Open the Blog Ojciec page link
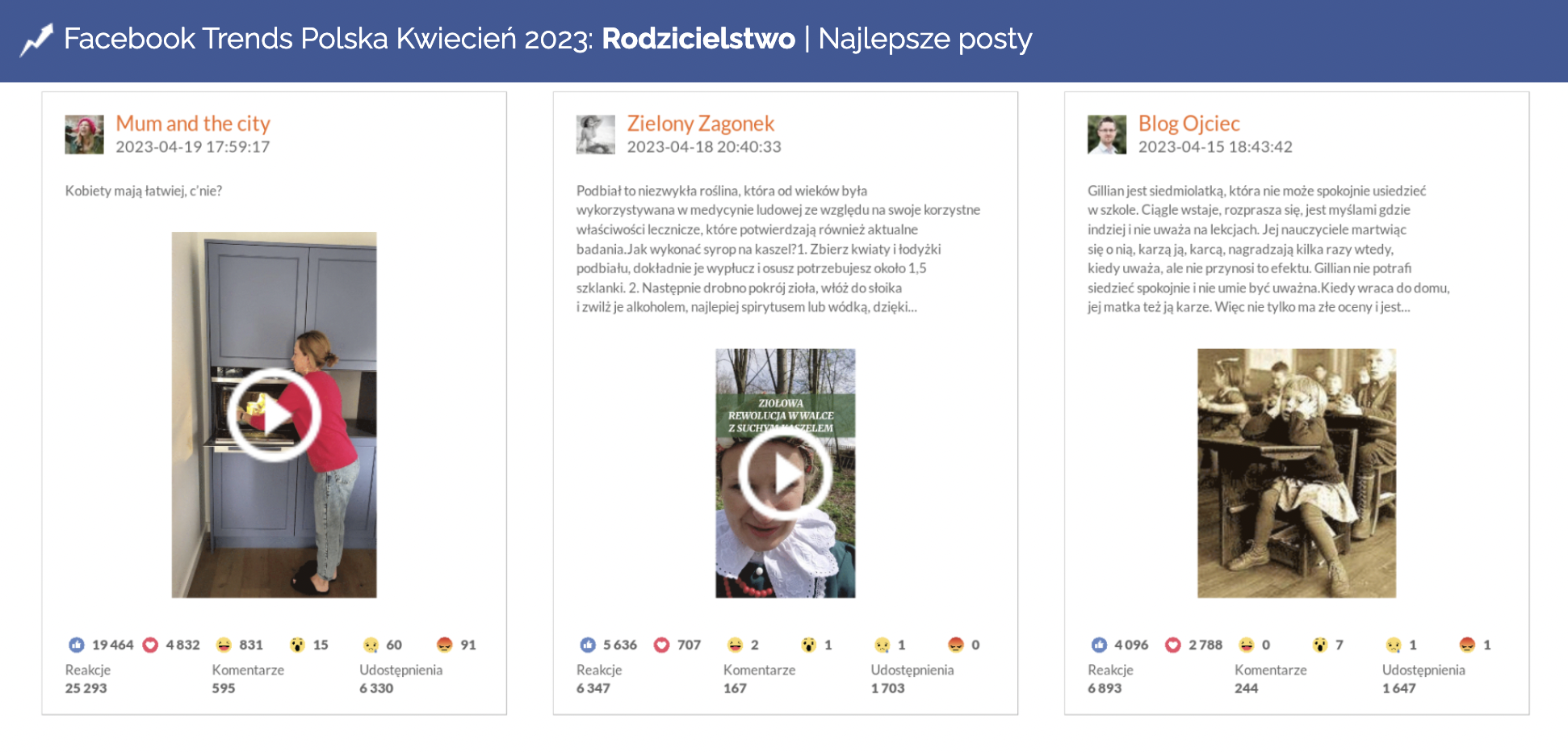 point(1189,124)
